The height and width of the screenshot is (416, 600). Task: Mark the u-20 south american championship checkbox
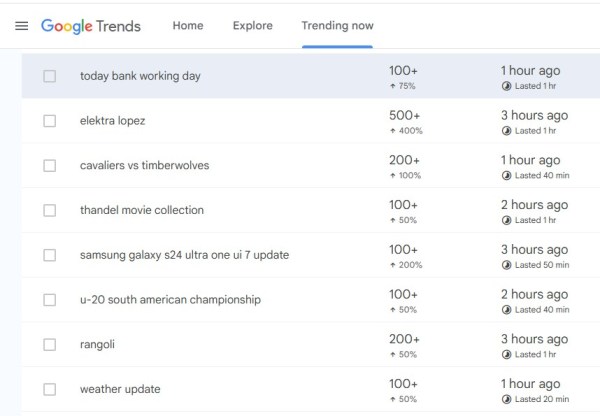[x=50, y=300]
